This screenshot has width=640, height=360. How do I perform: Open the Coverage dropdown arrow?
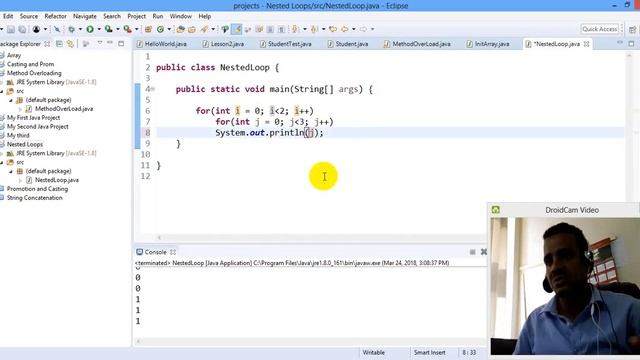pos(118,29)
